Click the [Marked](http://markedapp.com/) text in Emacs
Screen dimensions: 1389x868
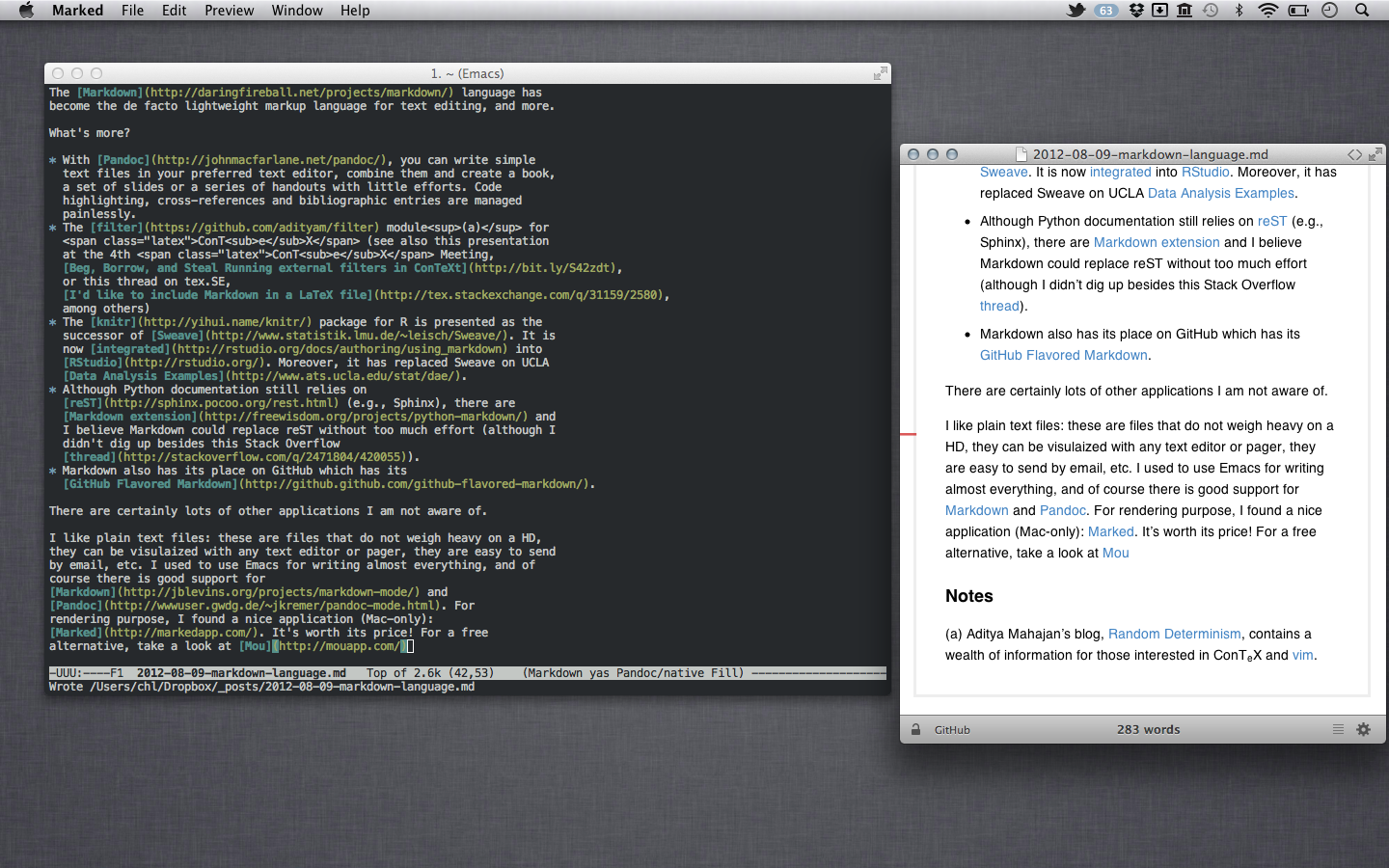(154, 633)
